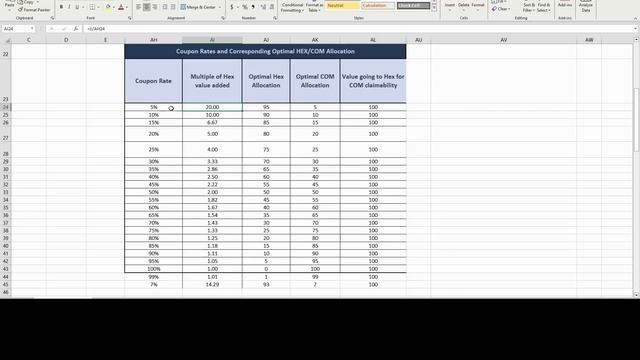This screenshot has height=360, width=640.
Task: Apply Calculation cell style
Action: coord(378,6)
